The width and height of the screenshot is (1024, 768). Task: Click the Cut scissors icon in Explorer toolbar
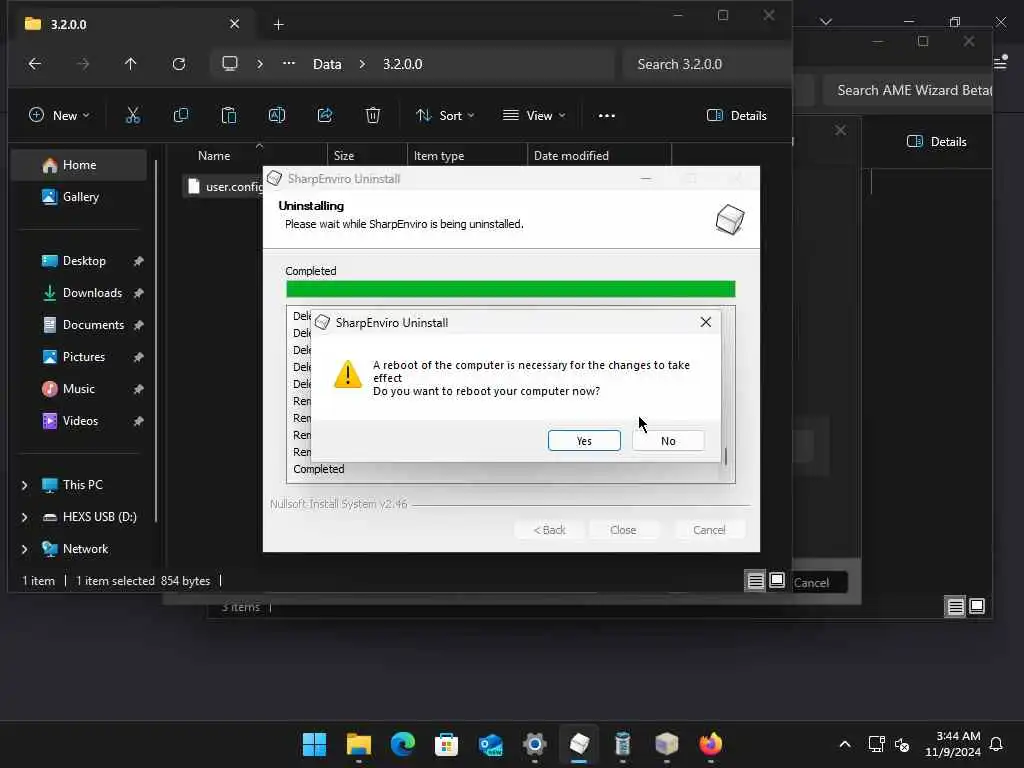click(x=133, y=116)
